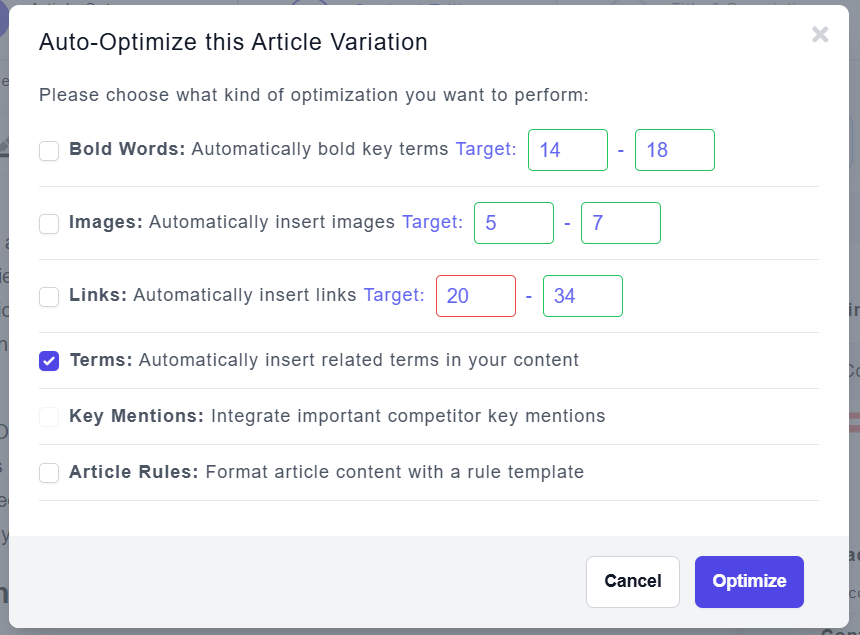Close the Auto-Optimize dialog with the X

point(820,35)
